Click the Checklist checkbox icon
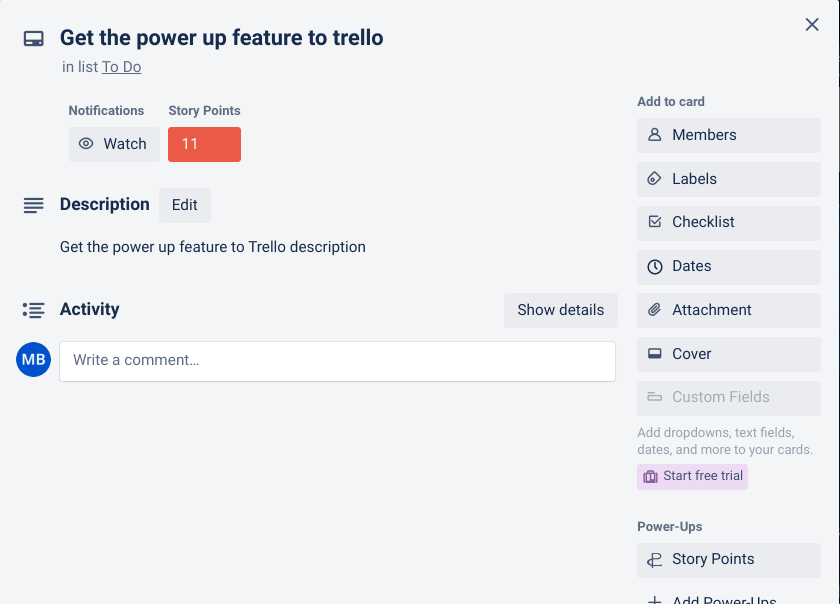 (655, 221)
